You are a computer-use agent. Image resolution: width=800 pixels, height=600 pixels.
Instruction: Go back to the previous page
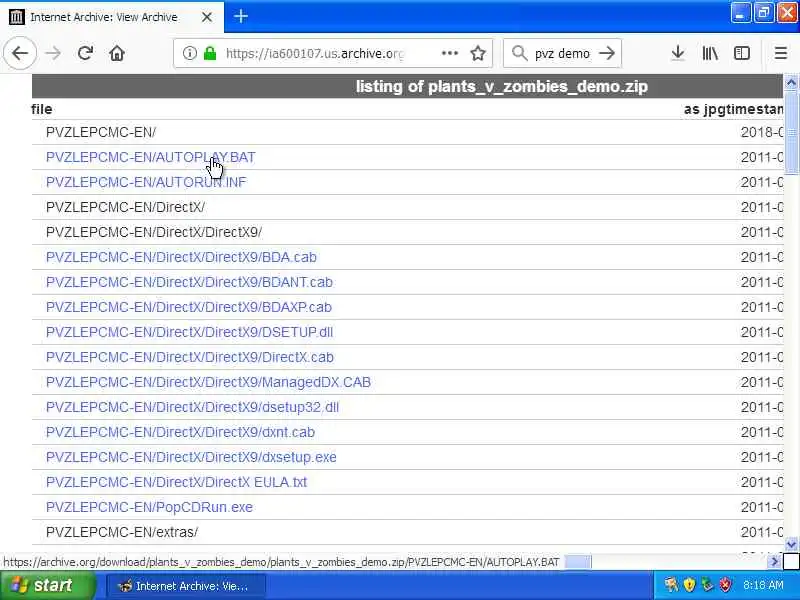(20, 53)
